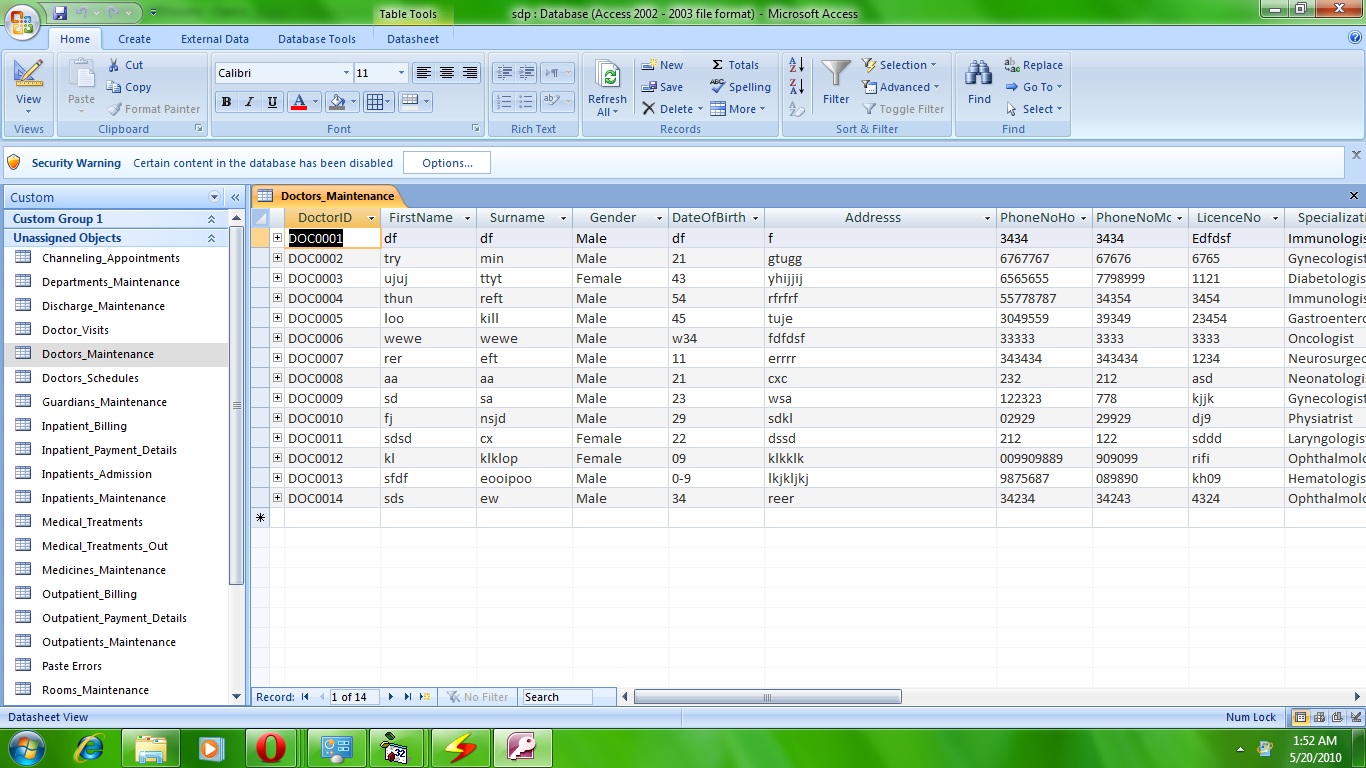Screen dimensions: 1366x768
Task: Click current record number box
Action: pos(355,697)
